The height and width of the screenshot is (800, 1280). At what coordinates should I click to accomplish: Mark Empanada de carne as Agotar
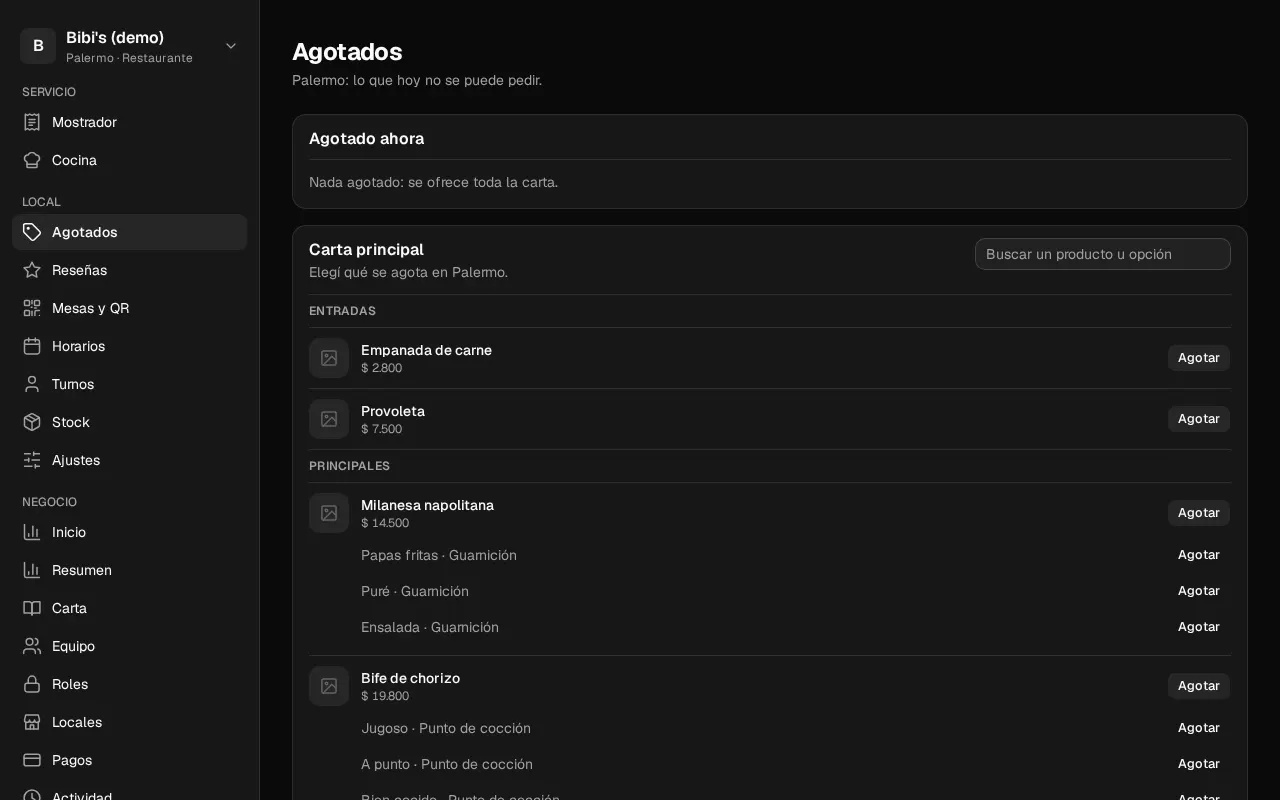(1199, 358)
